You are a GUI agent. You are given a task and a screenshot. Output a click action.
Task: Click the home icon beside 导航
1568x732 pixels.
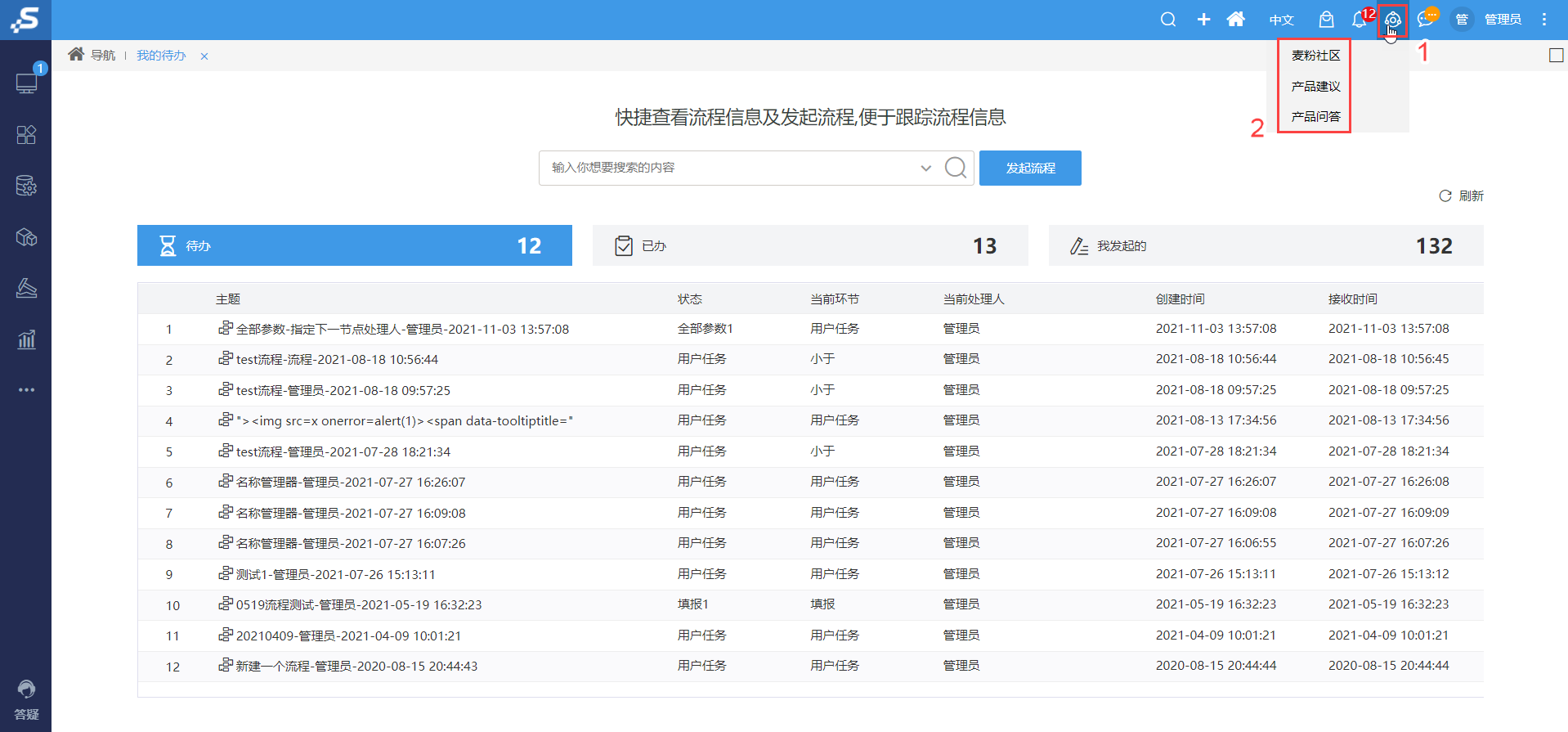tap(76, 54)
